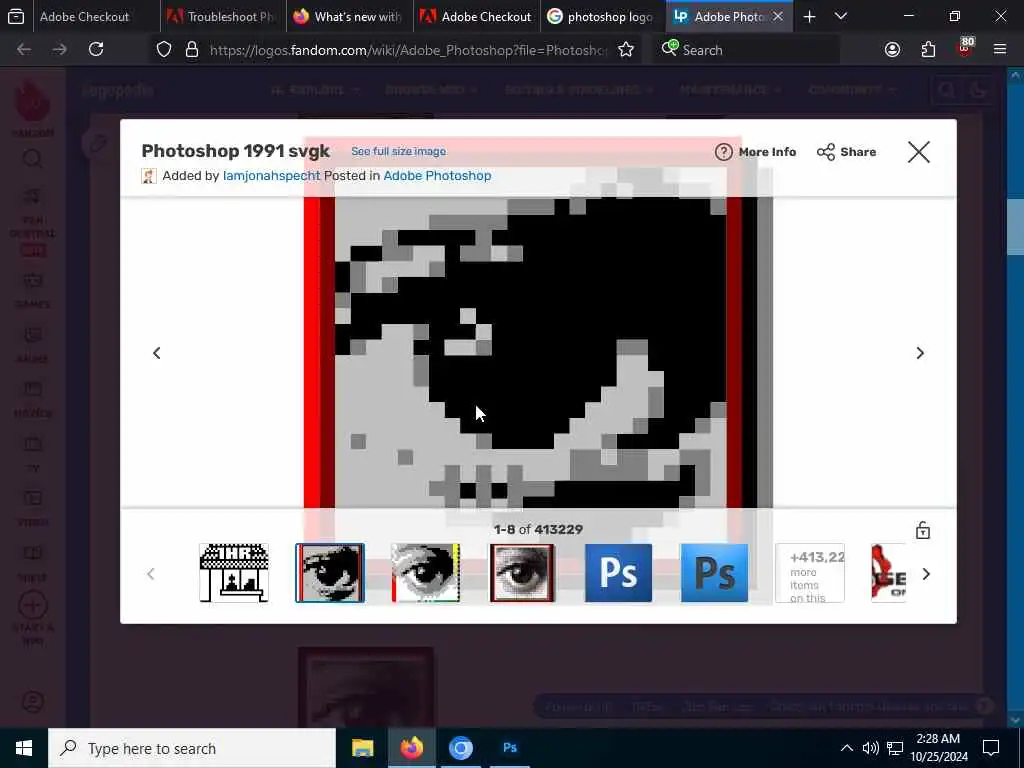
Task: Open Firefox View icon in tab bar
Action: 16,16
